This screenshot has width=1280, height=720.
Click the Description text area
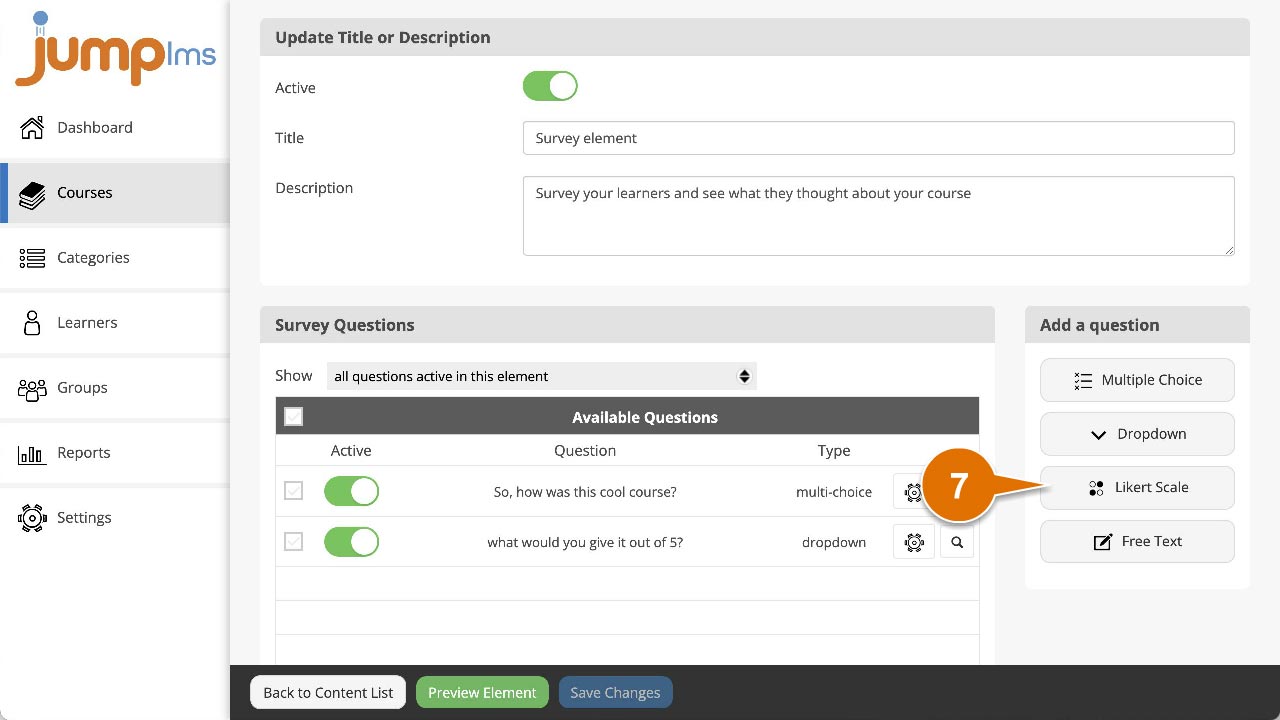[x=878, y=216]
